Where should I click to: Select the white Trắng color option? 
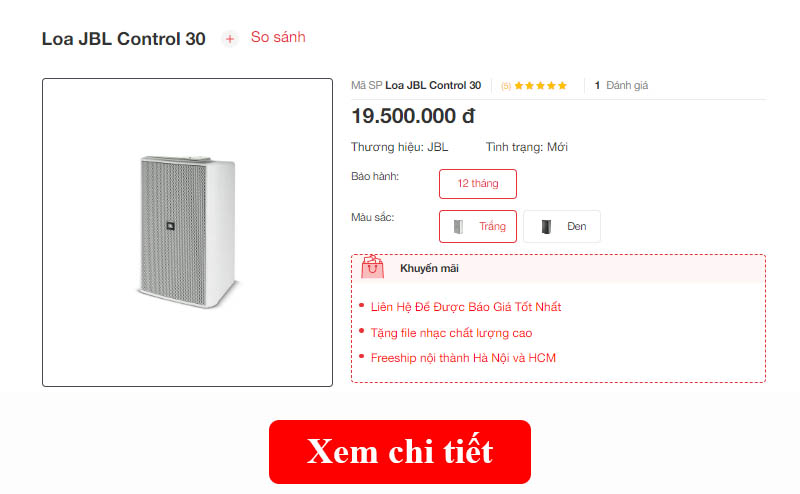478,226
